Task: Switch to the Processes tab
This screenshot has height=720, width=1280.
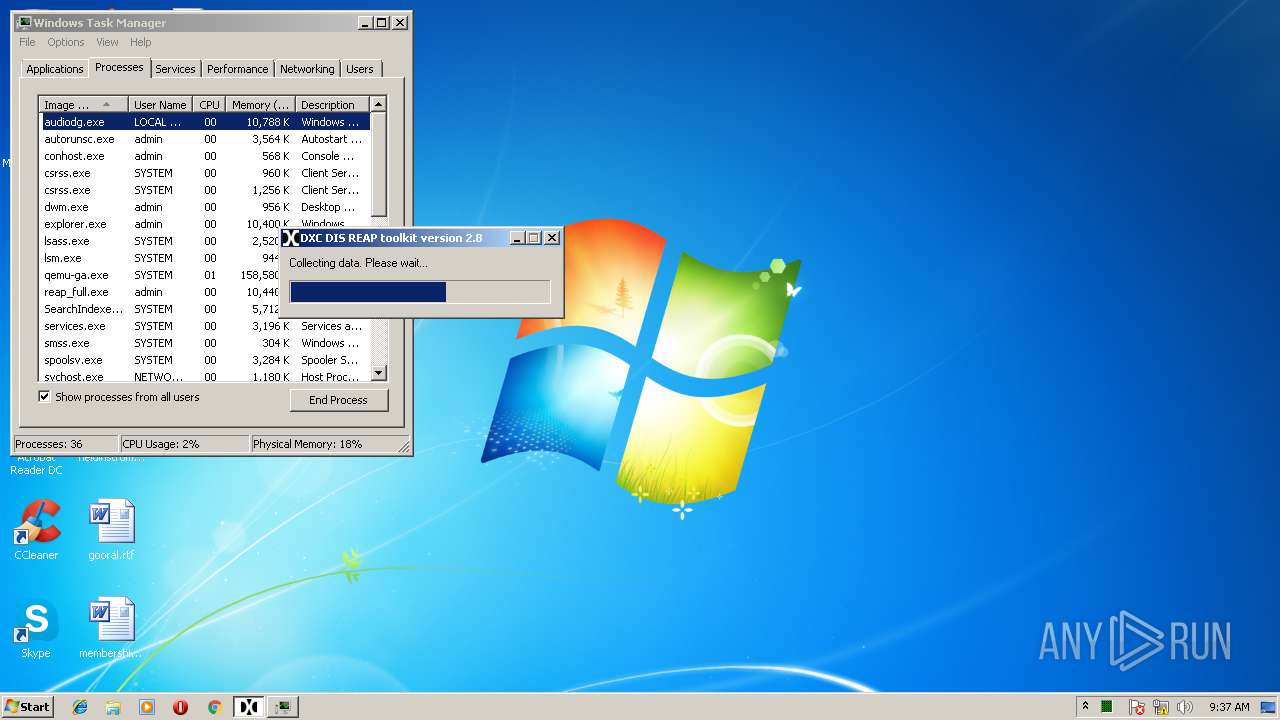Action: point(119,67)
